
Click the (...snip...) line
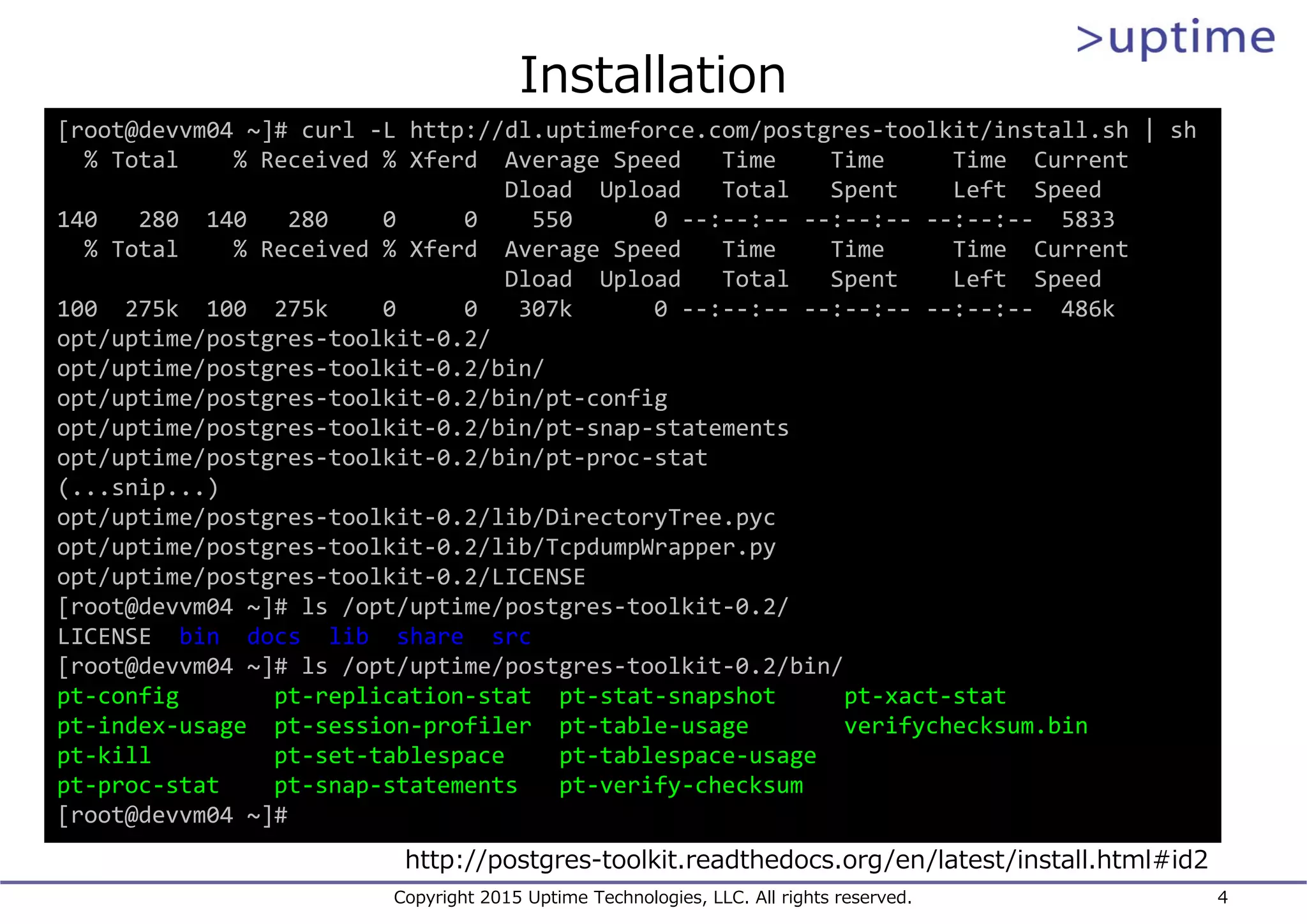pos(138,488)
